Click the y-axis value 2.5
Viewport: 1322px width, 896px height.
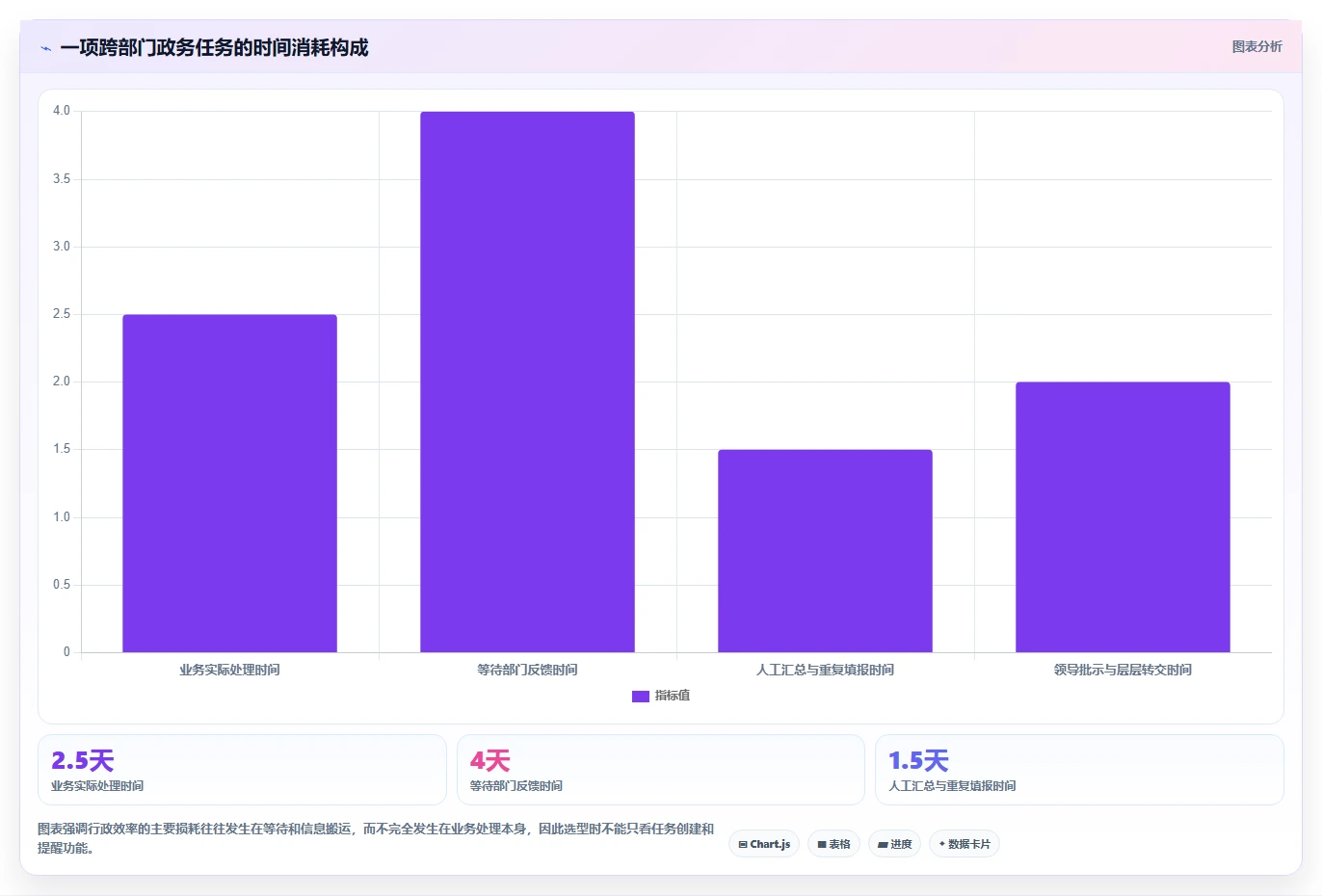point(62,314)
